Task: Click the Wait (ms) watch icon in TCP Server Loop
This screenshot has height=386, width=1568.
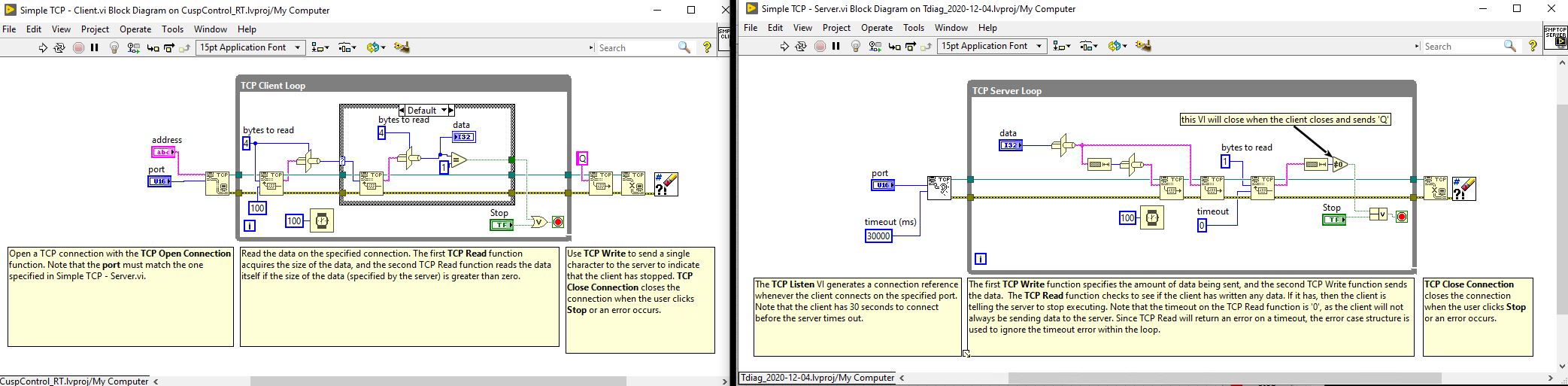Action: (1151, 218)
